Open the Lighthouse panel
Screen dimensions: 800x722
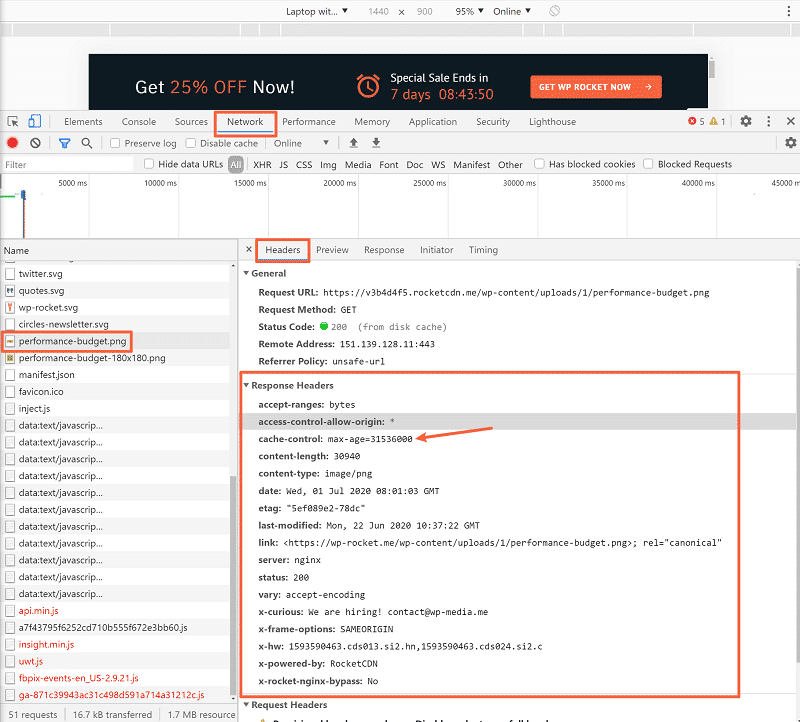pyautogui.click(x=552, y=120)
